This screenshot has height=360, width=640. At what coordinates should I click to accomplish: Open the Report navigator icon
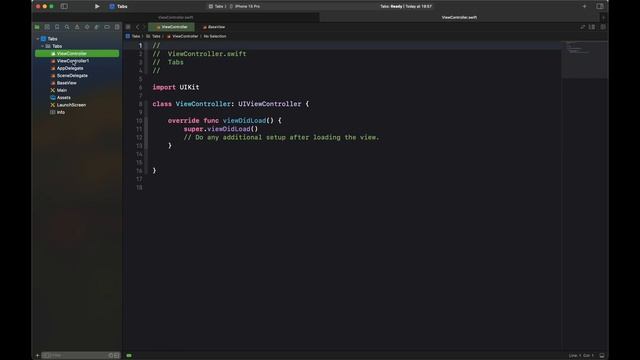click(x=117, y=27)
